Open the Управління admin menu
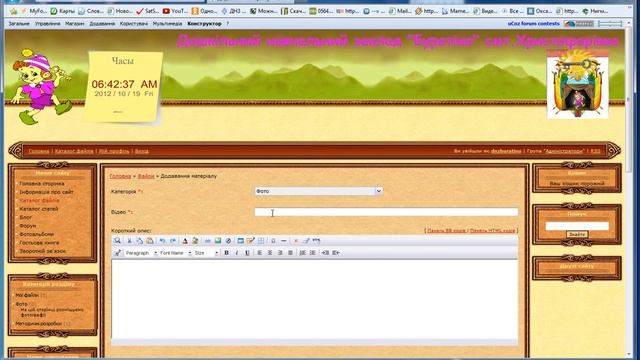The image size is (640, 360). click(x=47, y=24)
